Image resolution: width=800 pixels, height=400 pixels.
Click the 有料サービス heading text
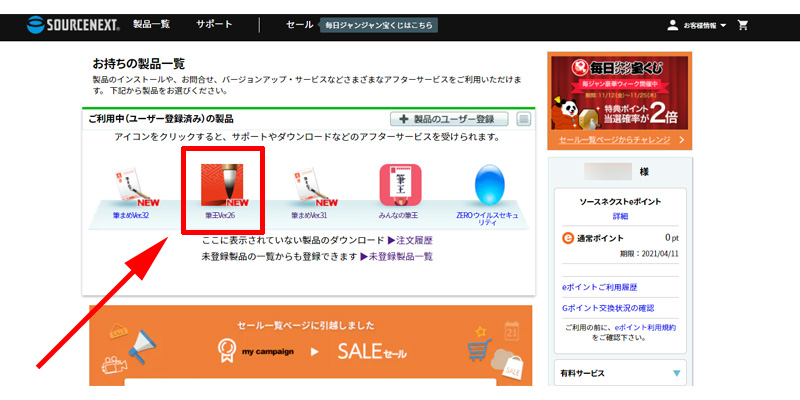coord(583,373)
